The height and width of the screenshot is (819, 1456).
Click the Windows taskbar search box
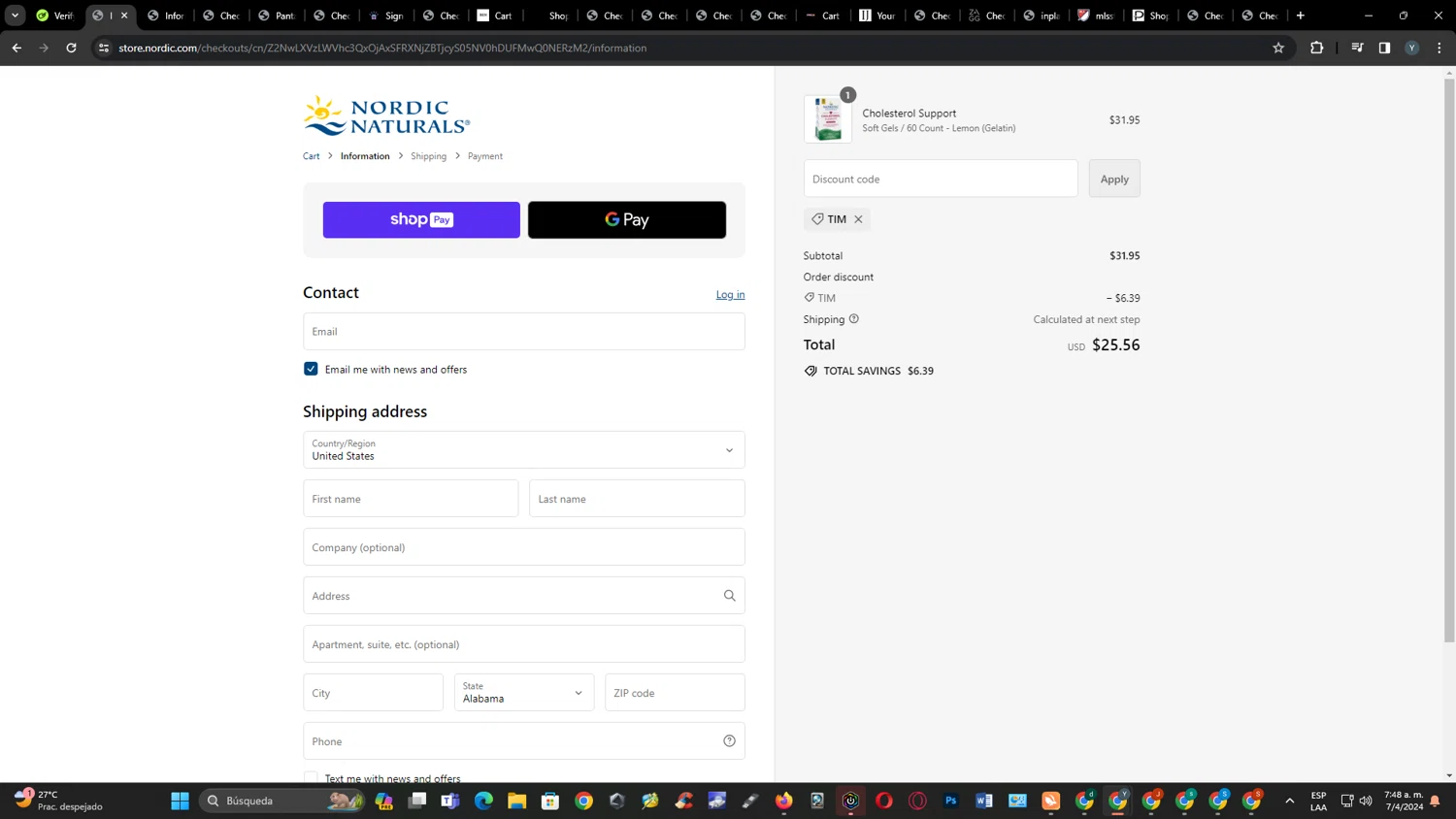coord(281,801)
